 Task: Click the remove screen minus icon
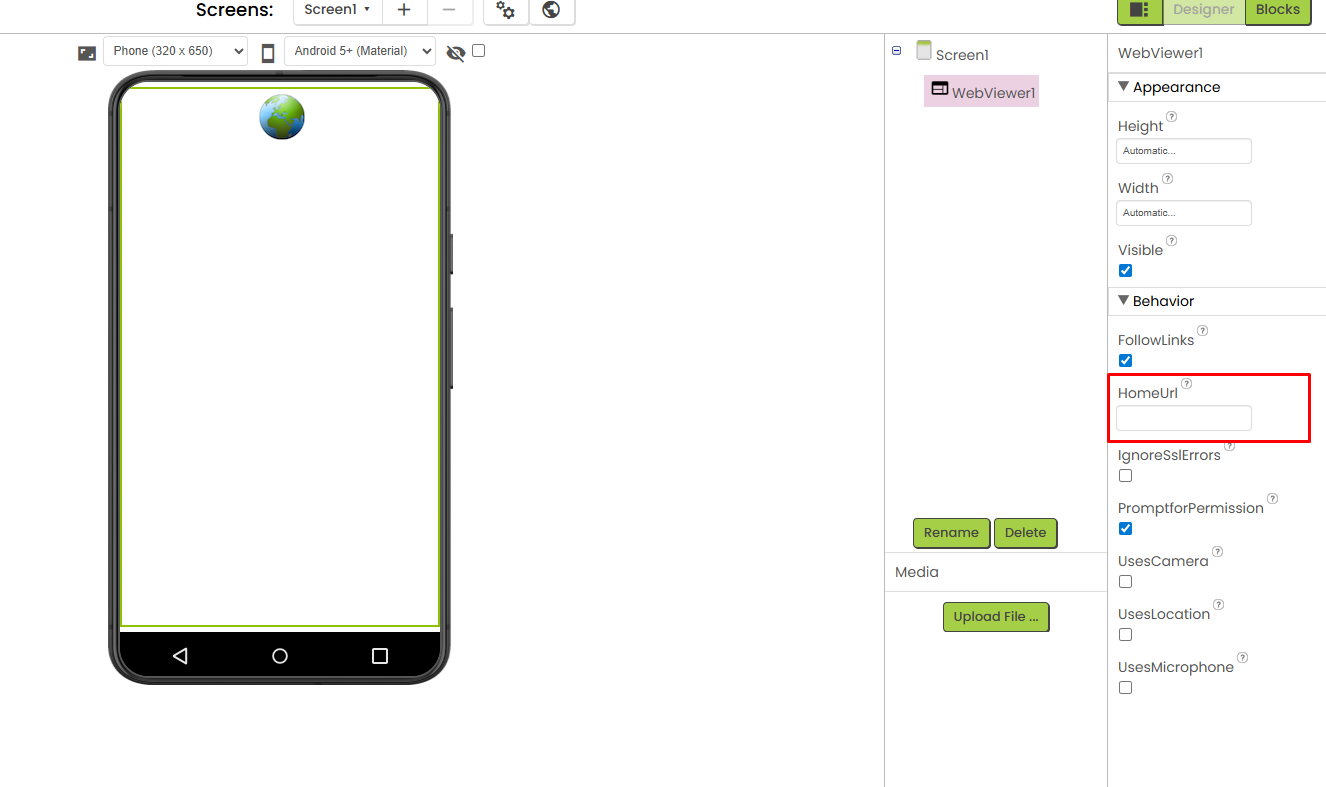click(450, 10)
